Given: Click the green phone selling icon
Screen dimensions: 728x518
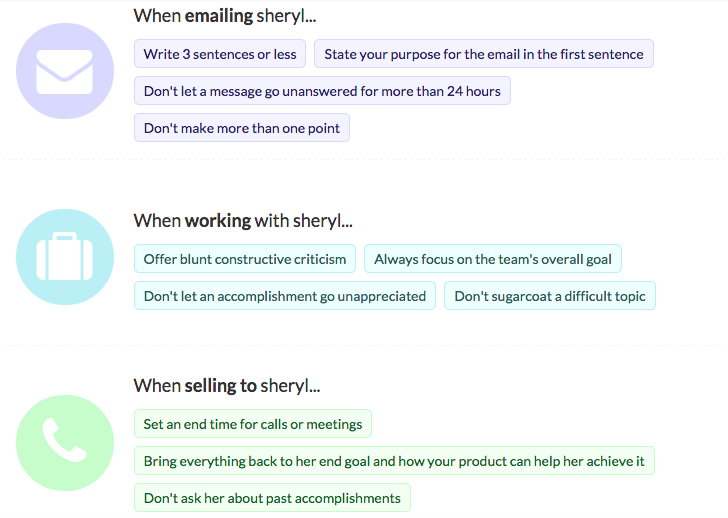Looking at the screenshot, I should point(64,442).
